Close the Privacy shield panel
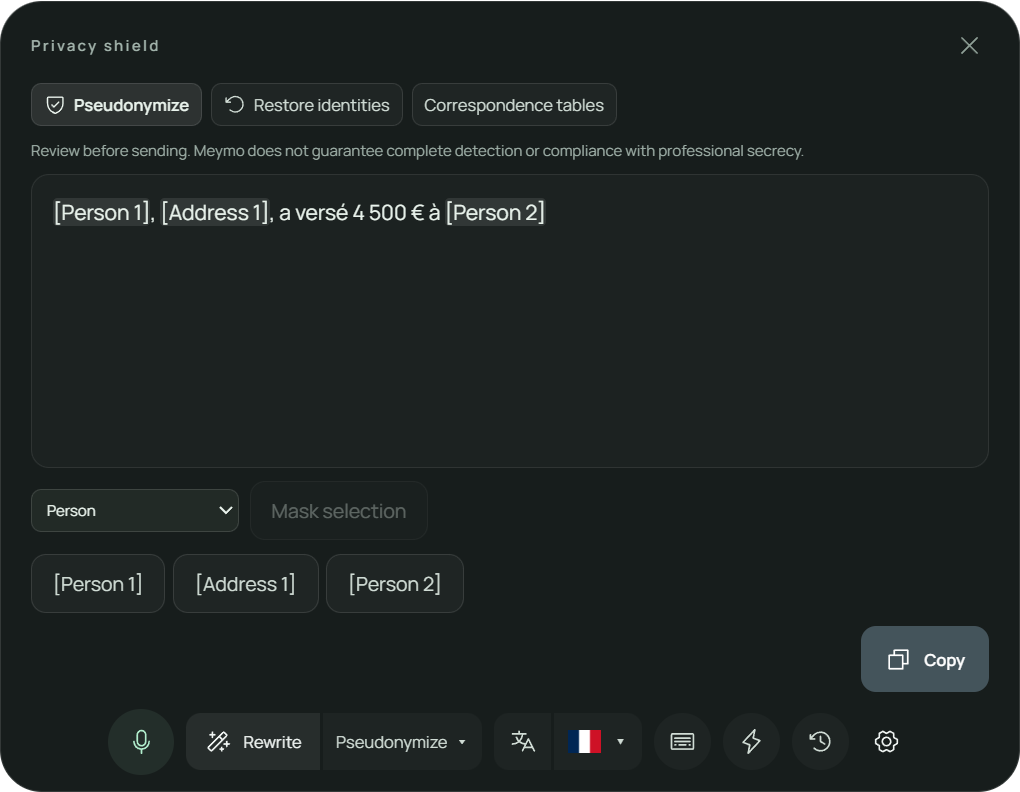Image resolution: width=1020 pixels, height=792 pixels. coord(969,46)
